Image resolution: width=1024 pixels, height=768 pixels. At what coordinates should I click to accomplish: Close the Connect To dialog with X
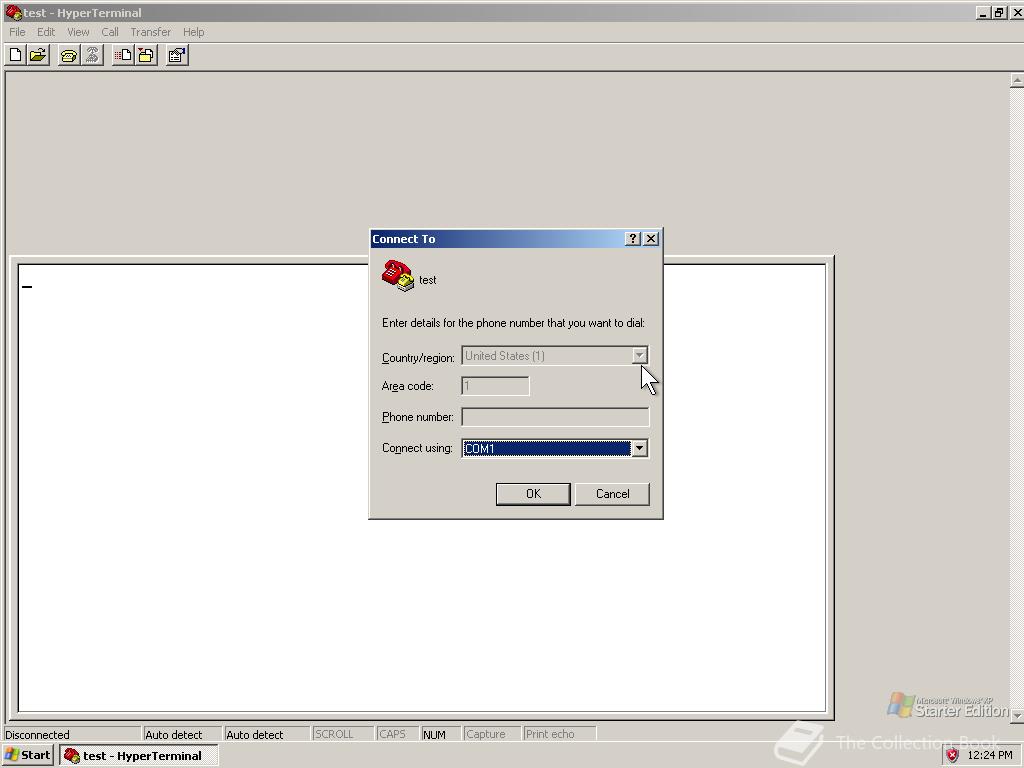(x=651, y=239)
